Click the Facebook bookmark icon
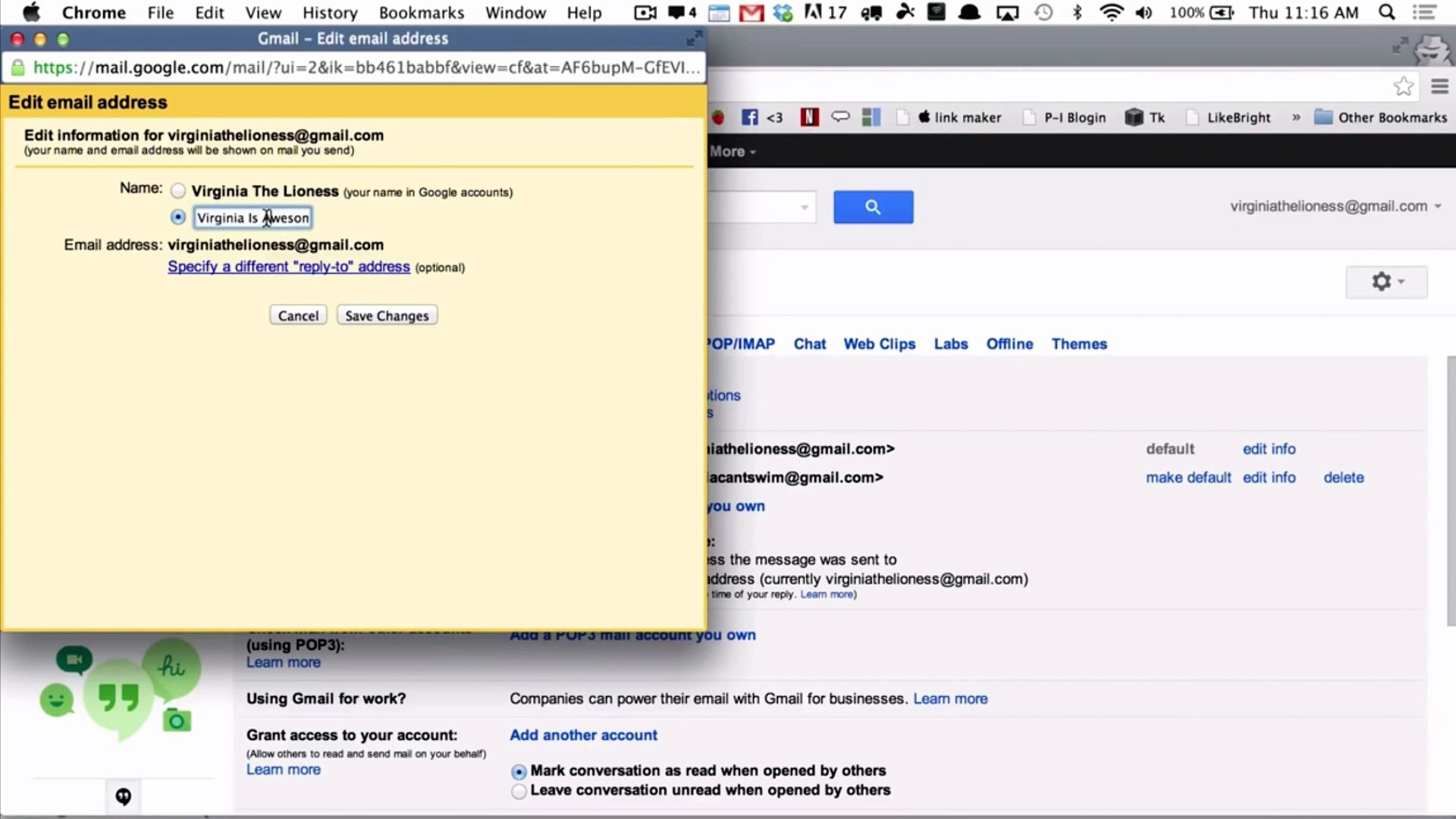 [749, 118]
